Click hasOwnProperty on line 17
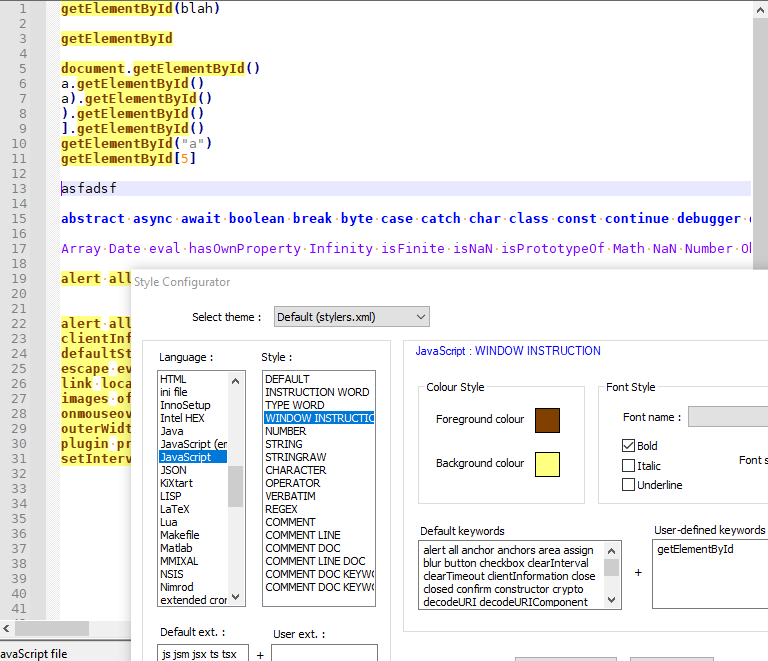This screenshot has width=768, height=661. 245,249
